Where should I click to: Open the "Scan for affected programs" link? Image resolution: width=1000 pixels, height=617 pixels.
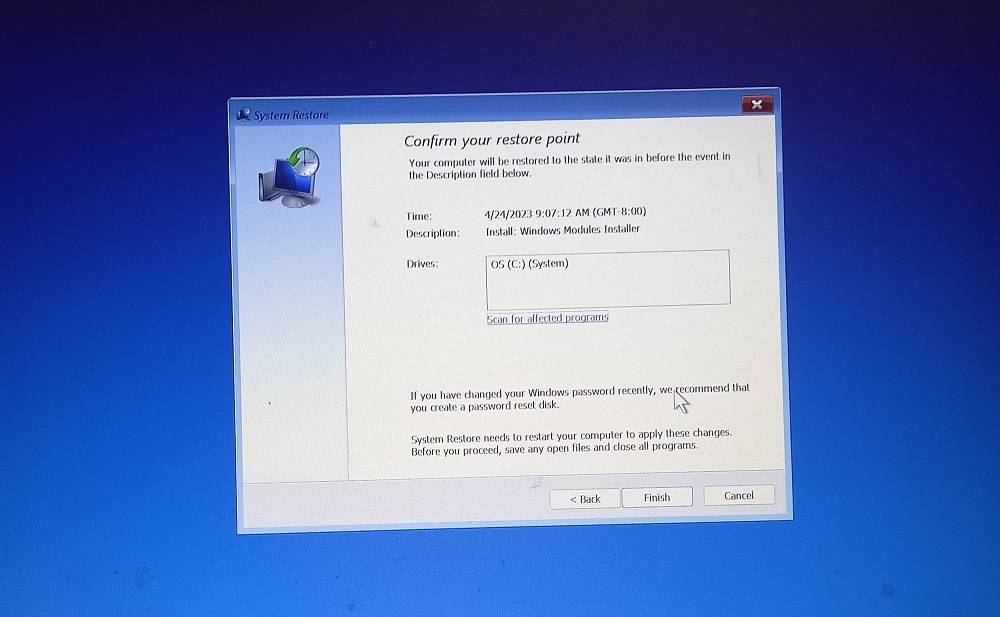548,317
